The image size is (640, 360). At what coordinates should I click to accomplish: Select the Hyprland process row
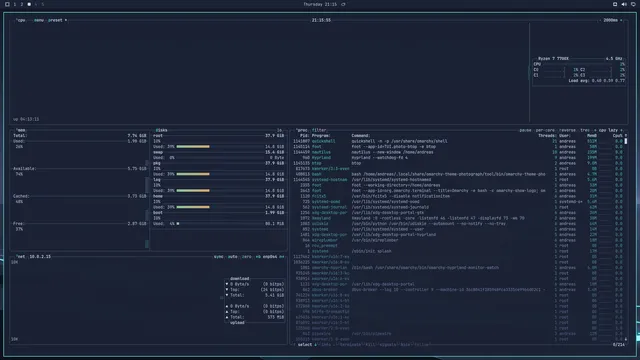458,158
